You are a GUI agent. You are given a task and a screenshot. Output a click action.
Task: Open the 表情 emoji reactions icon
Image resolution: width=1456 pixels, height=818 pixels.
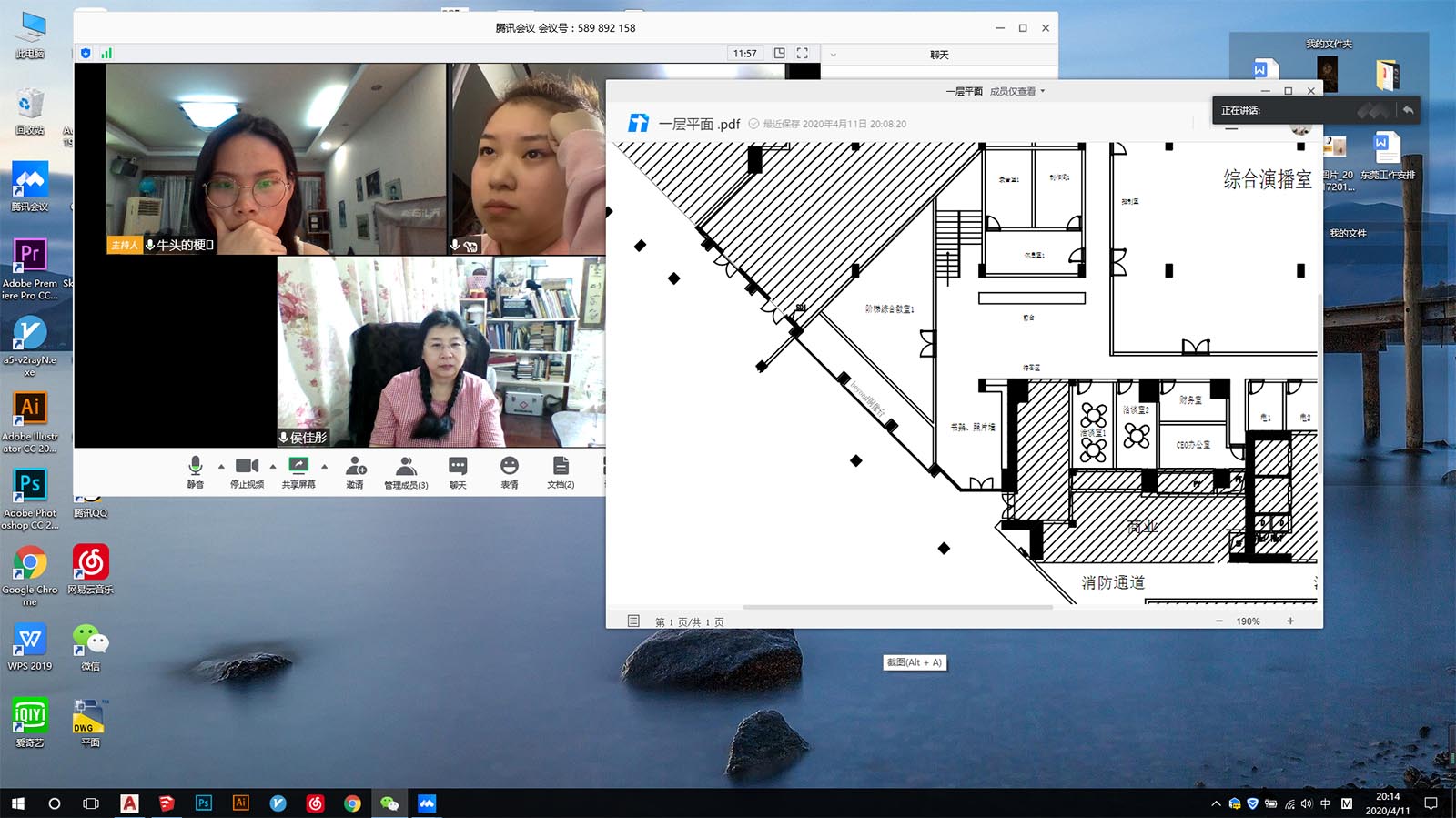[x=510, y=471]
